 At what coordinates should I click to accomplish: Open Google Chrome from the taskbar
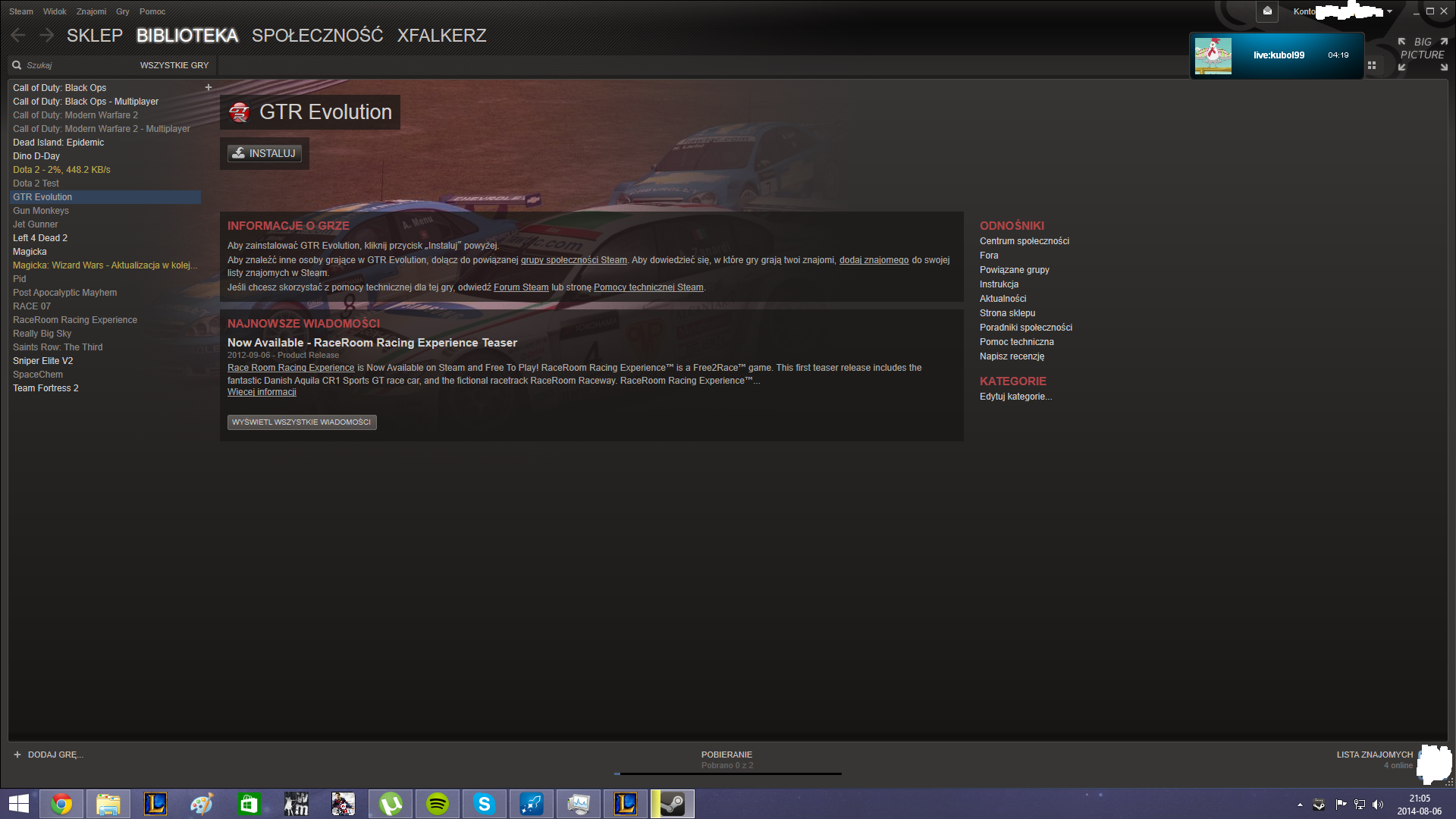click(61, 804)
